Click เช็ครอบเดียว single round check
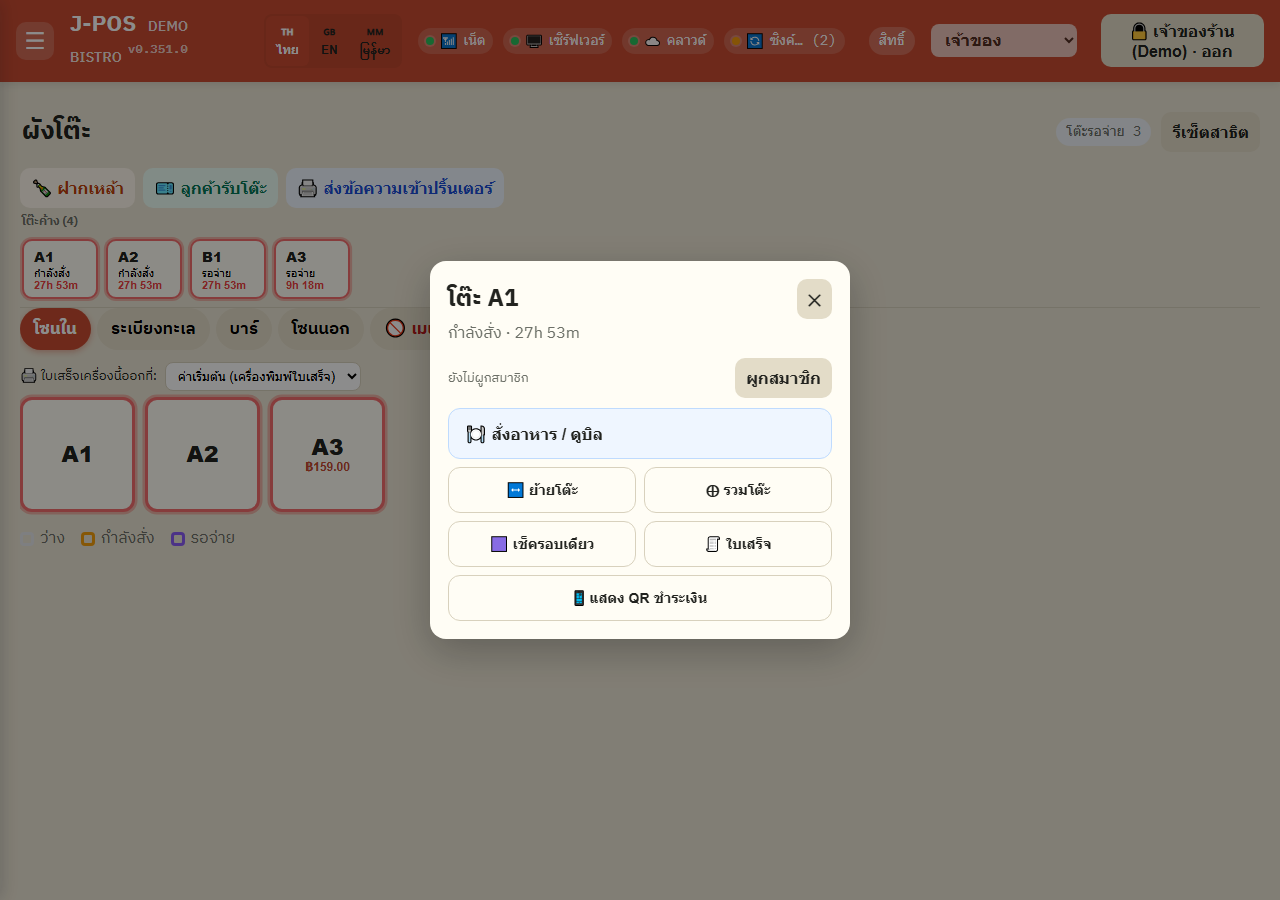 542,544
